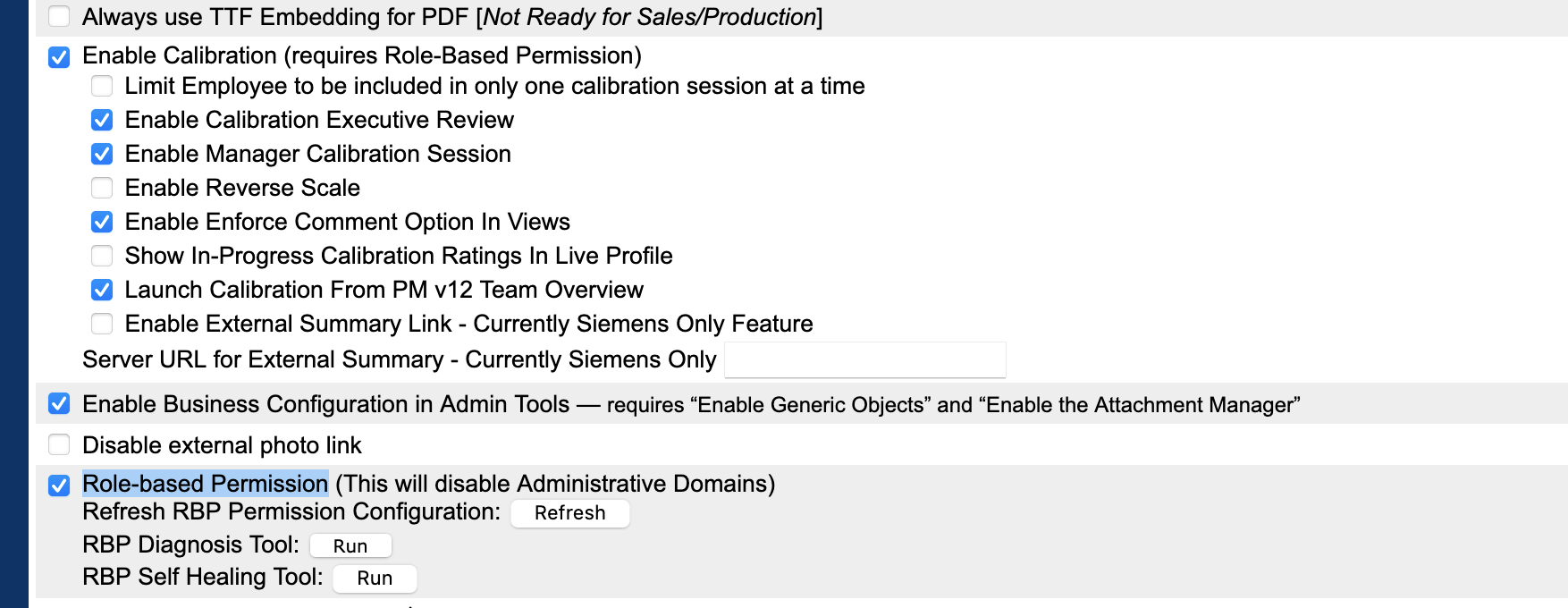Run the RBP Diagnosis Tool
The width and height of the screenshot is (1568, 608).
coord(351,545)
